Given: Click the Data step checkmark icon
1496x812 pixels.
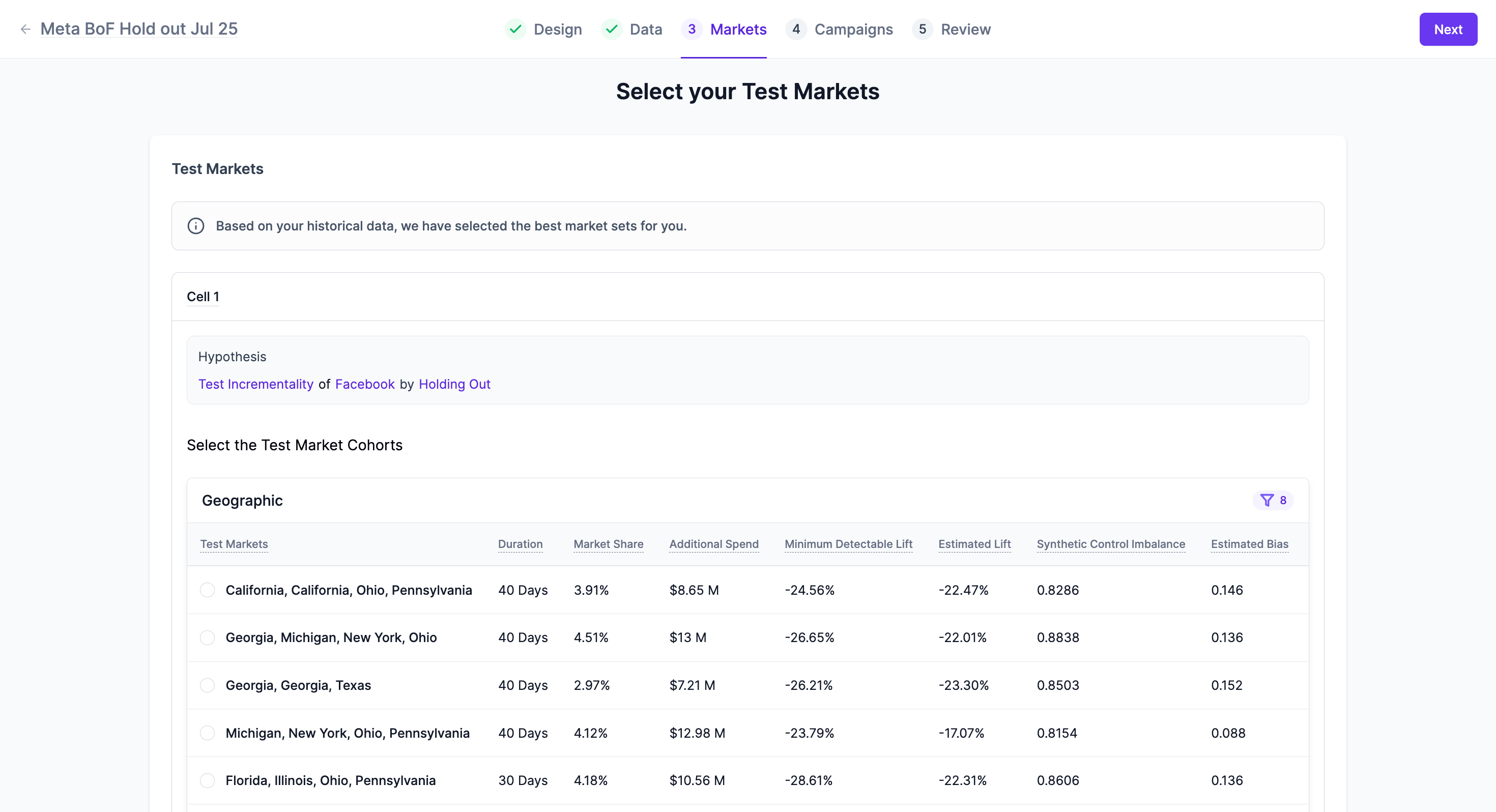Looking at the screenshot, I should pyautogui.click(x=612, y=29).
